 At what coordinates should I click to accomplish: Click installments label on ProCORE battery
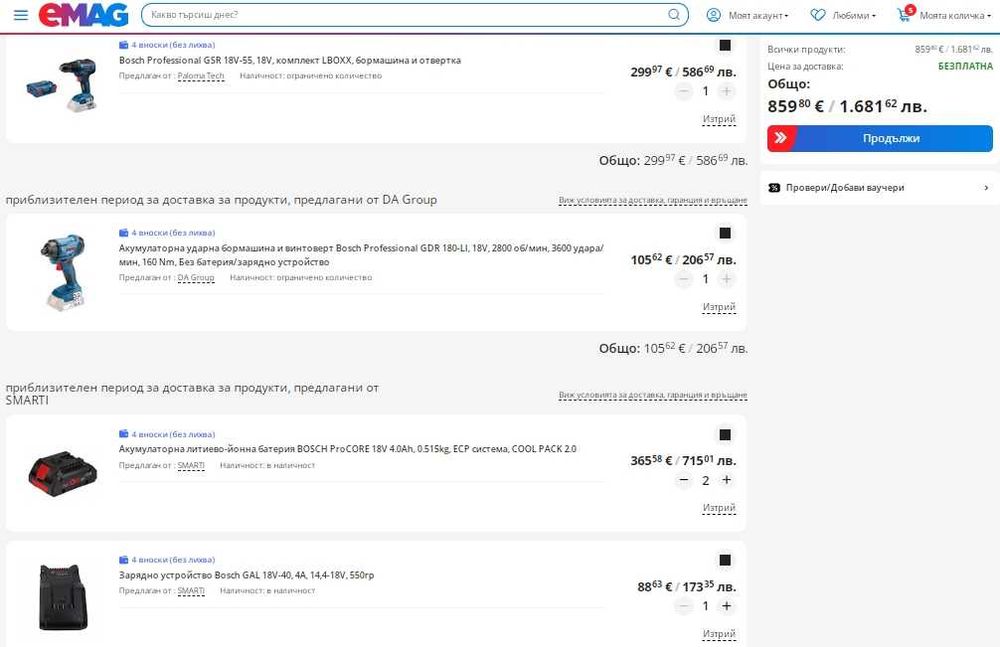[x=167, y=434]
